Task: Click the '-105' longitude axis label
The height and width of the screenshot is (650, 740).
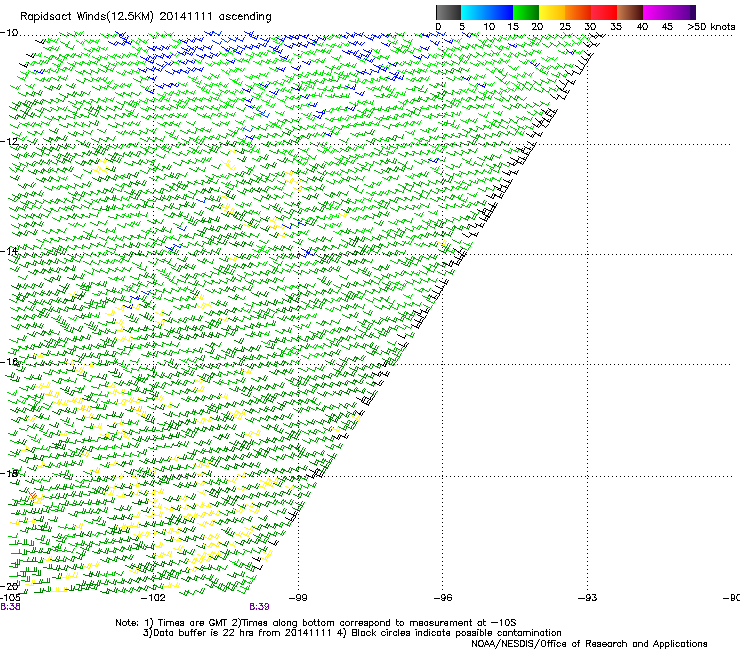Action: click(10, 598)
